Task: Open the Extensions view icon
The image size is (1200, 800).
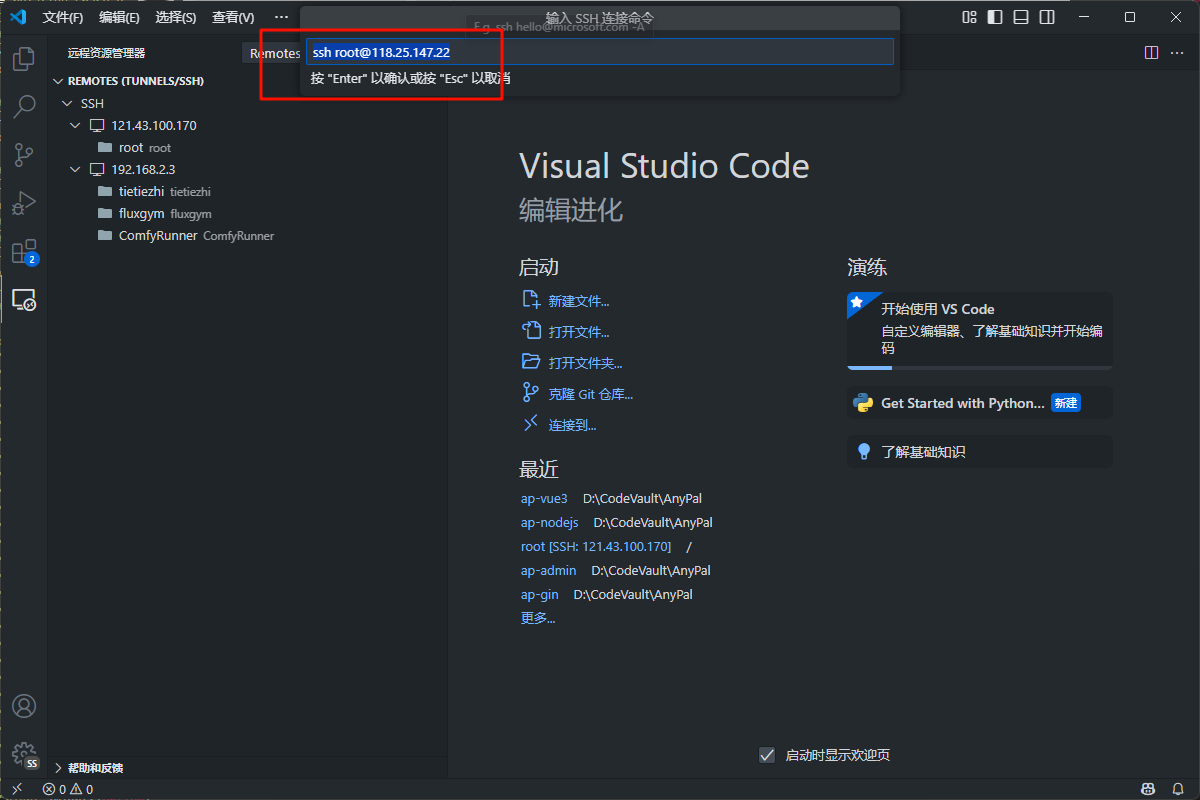Action: (24, 251)
